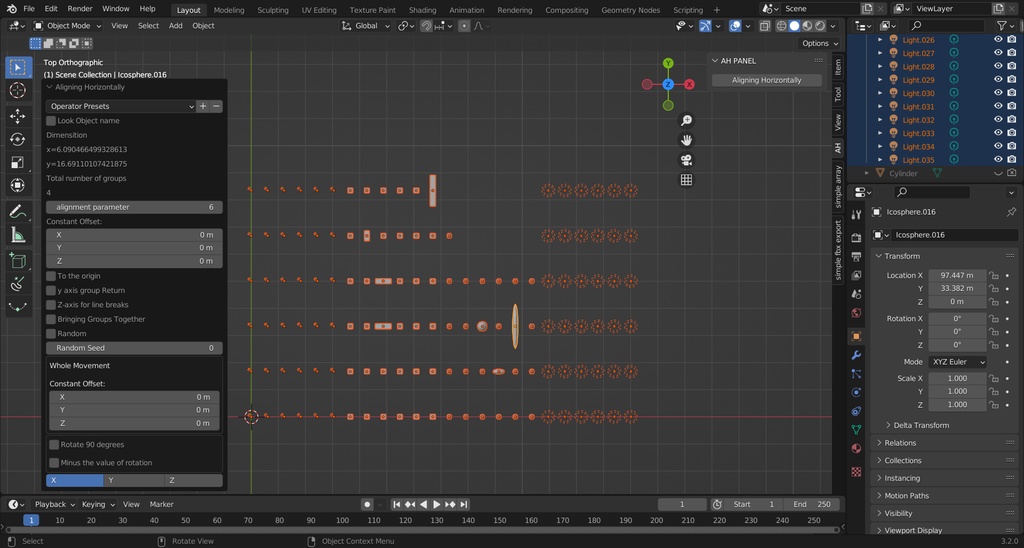Select the Transform tool
This screenshot has width=1024, height=548.
pyautogui.click(x=18, y=185)
